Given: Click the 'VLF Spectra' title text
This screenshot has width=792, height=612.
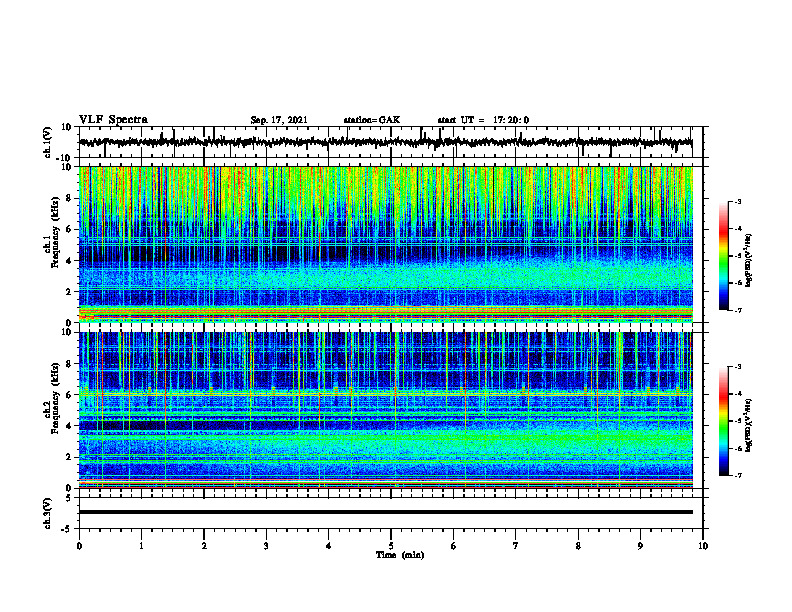Looking at the screenshot, I should tap(114, 120).
